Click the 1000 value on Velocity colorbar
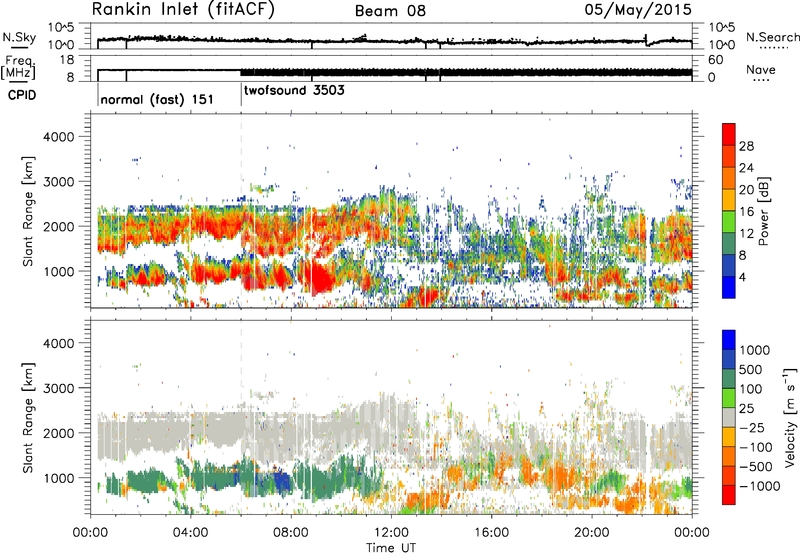 pyautogui.click(x=755, y=350)
